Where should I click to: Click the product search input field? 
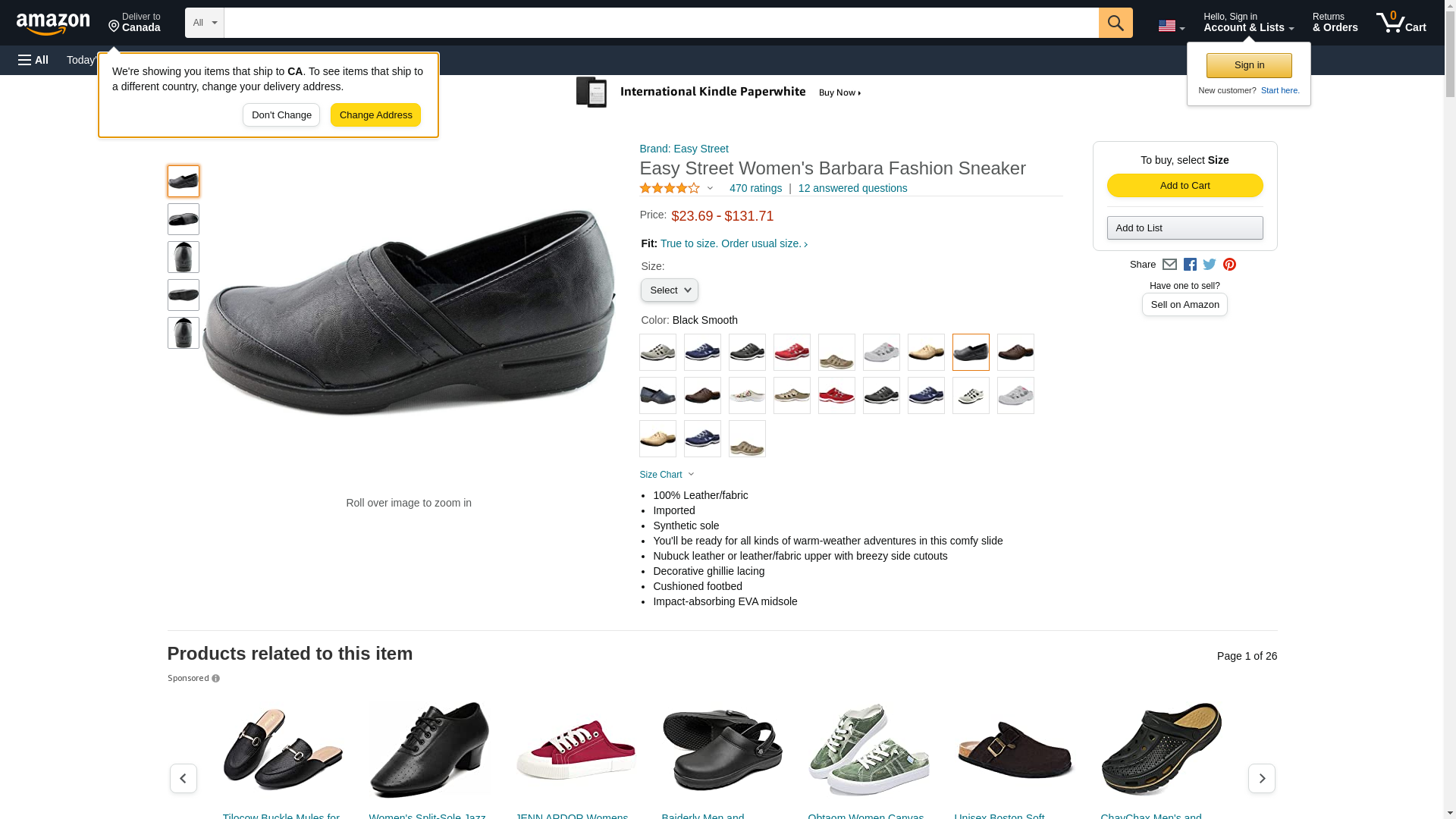(661, 23)
